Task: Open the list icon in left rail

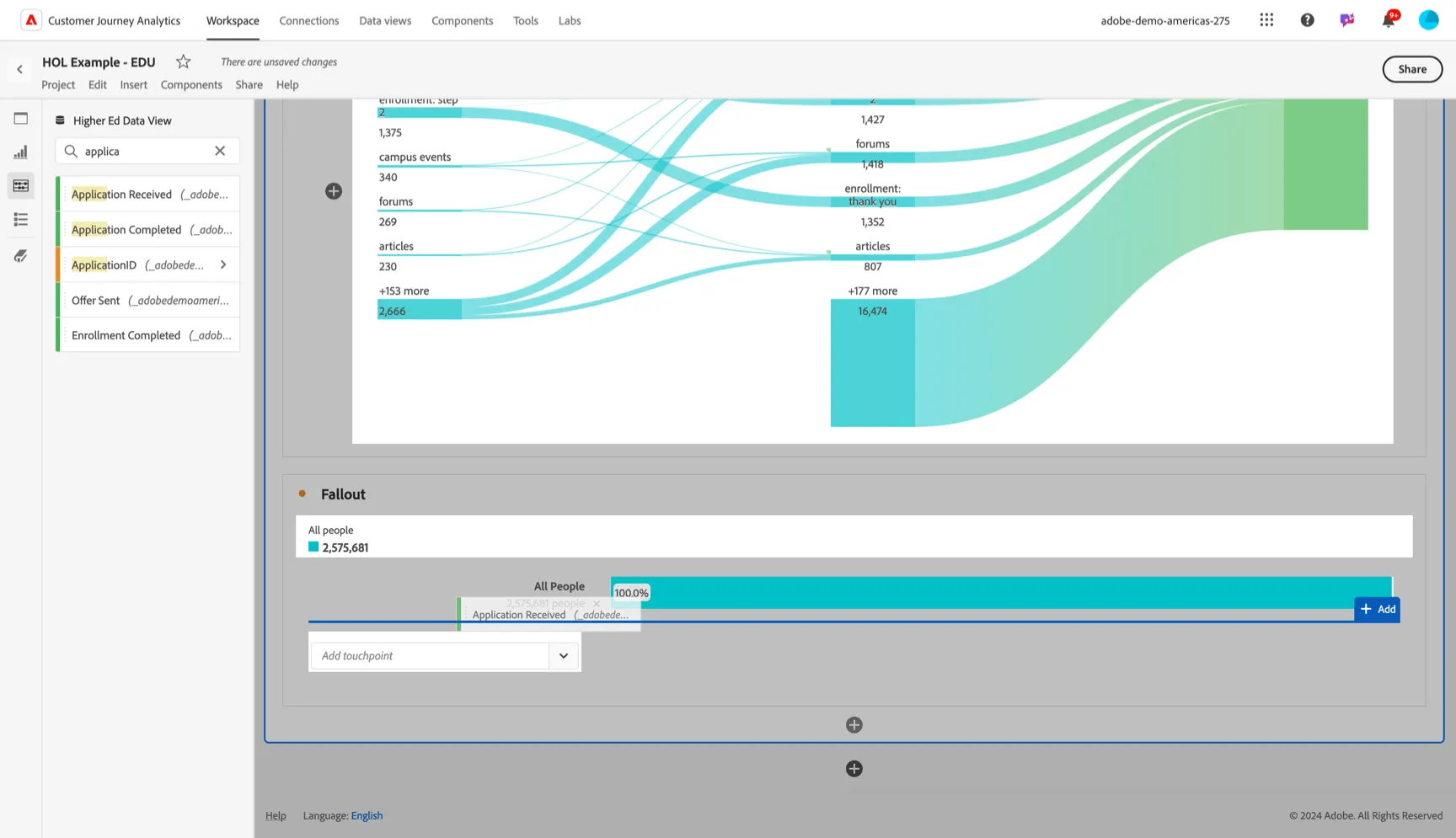Action: (21, 220)
